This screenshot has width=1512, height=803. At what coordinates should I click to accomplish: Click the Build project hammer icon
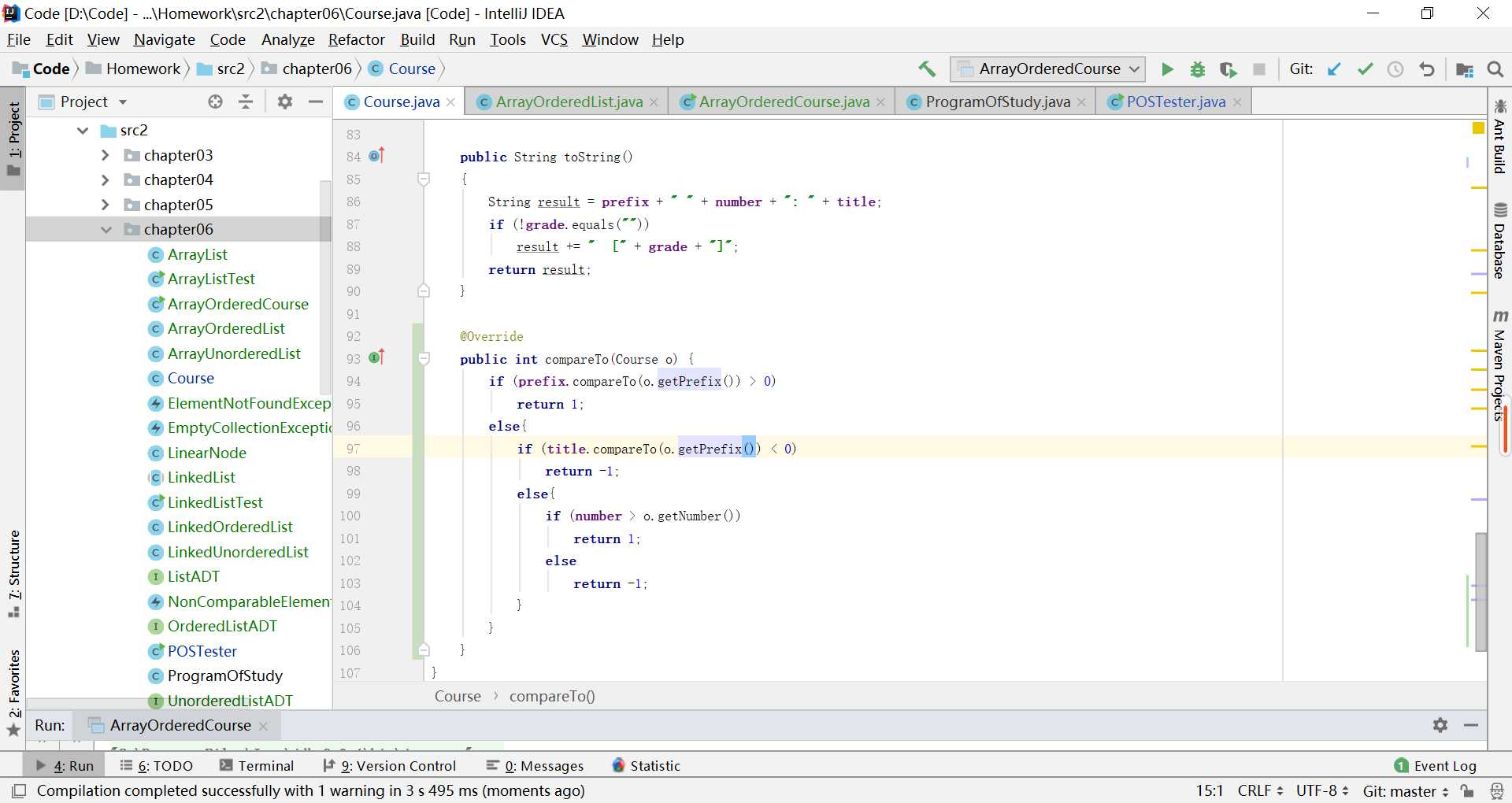tap(927, 69)
